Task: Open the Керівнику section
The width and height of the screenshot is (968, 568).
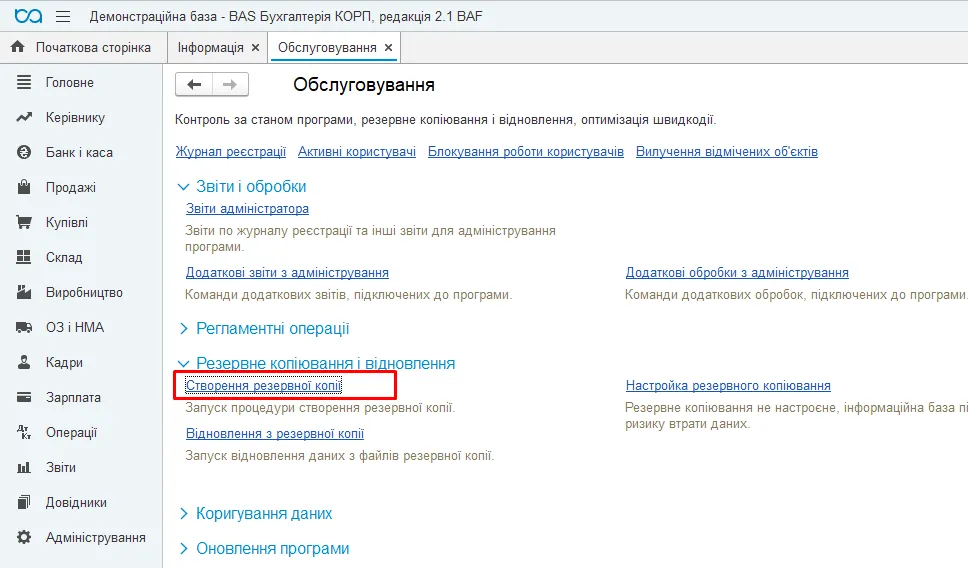Action: tap(75, 117)
